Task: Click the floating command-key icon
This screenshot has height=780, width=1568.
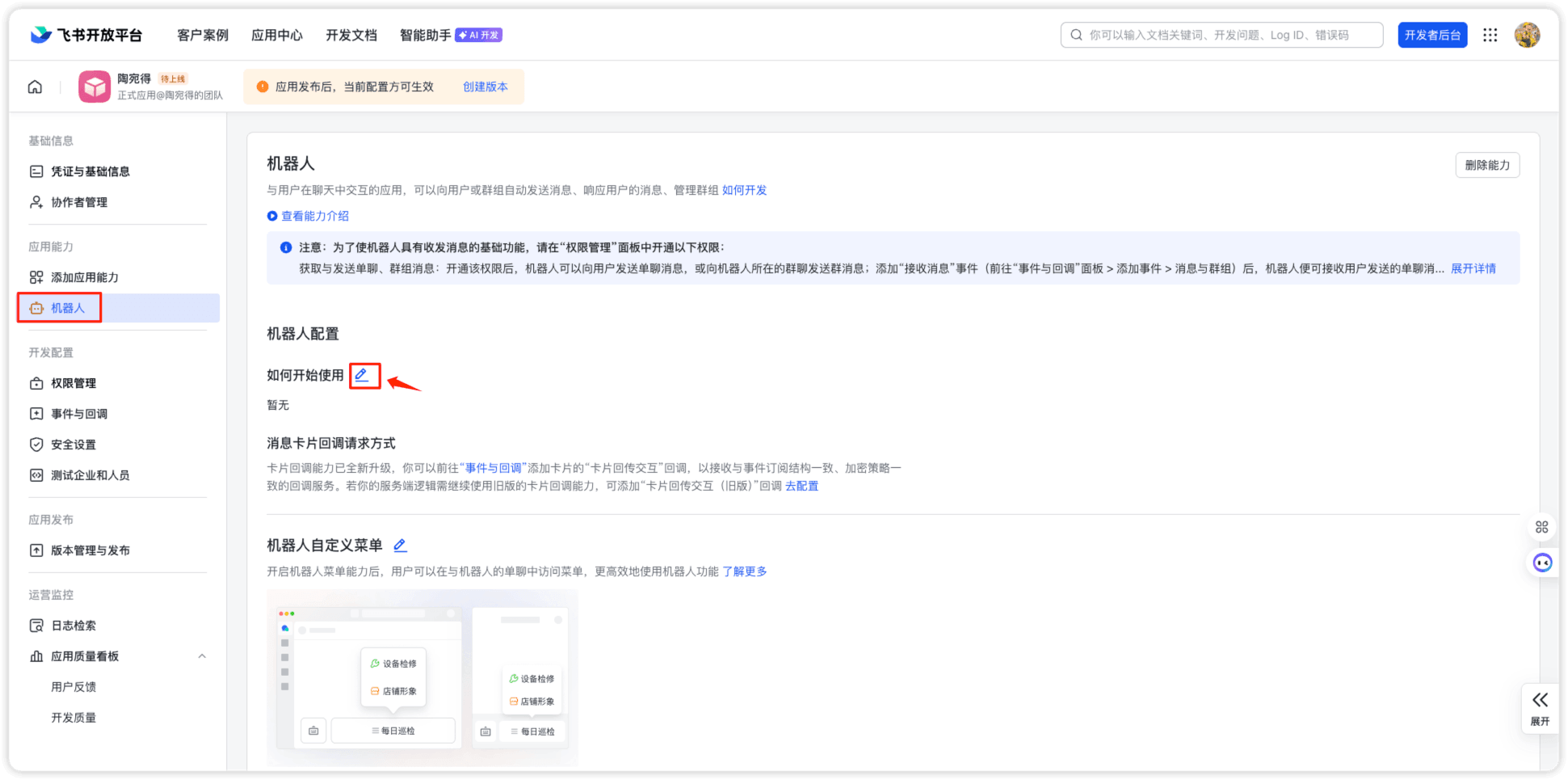Action: [1542, 527]
